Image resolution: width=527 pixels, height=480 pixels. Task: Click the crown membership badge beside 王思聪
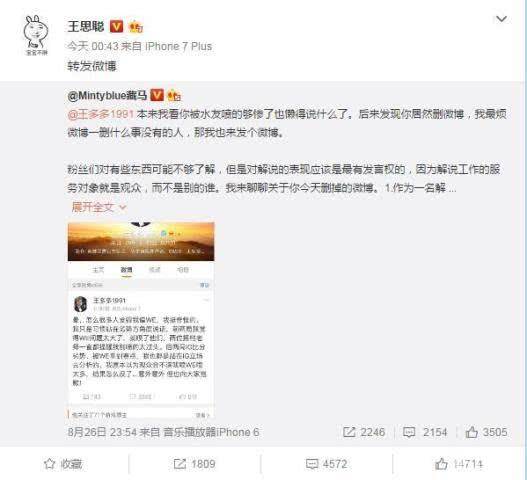136,27
